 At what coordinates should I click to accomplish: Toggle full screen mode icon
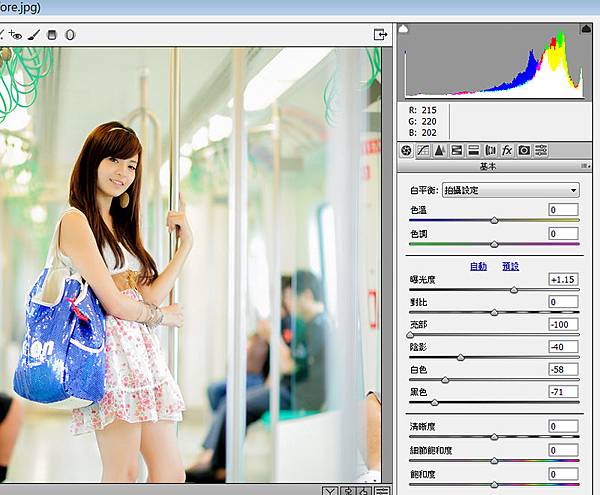point(380,34)
